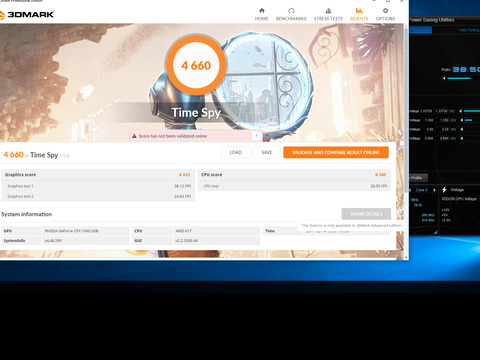
Task: Click the Profile button in tuning utility
Action: pyautogui.click(x=418, y=178)
